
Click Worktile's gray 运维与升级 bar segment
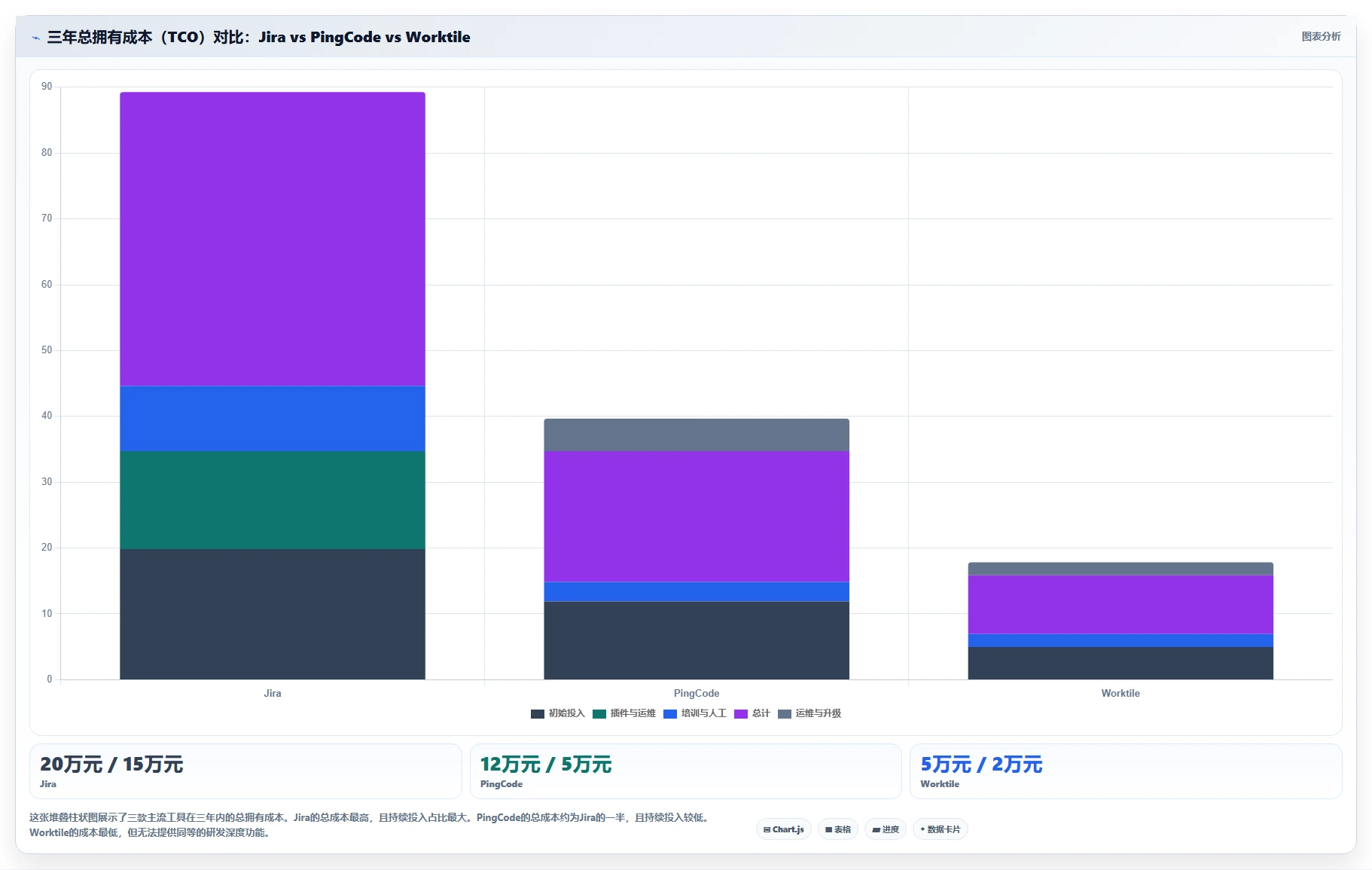(1120, 569)
